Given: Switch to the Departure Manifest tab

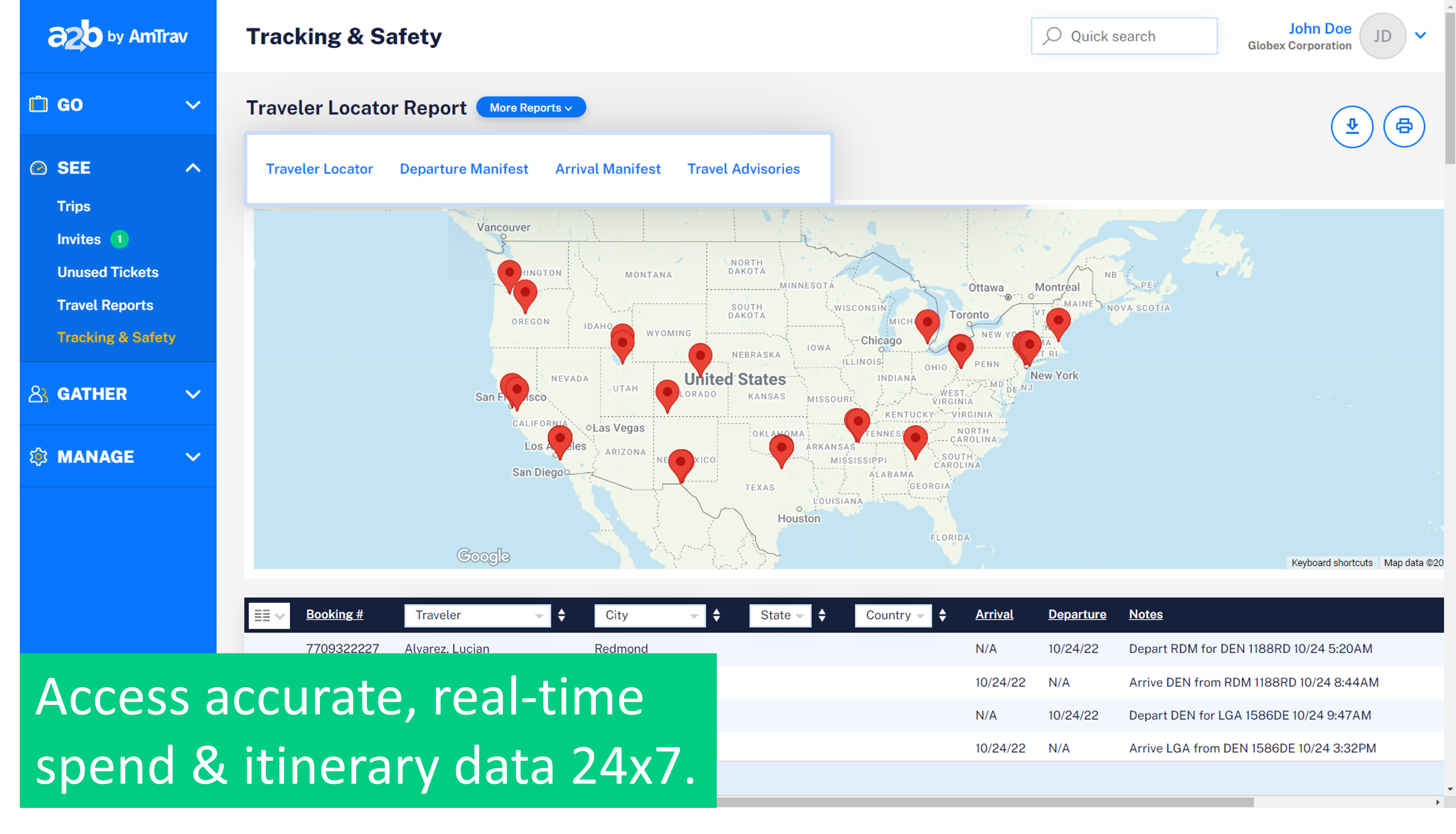Looking at the screenshot, I should click(463, 169).
